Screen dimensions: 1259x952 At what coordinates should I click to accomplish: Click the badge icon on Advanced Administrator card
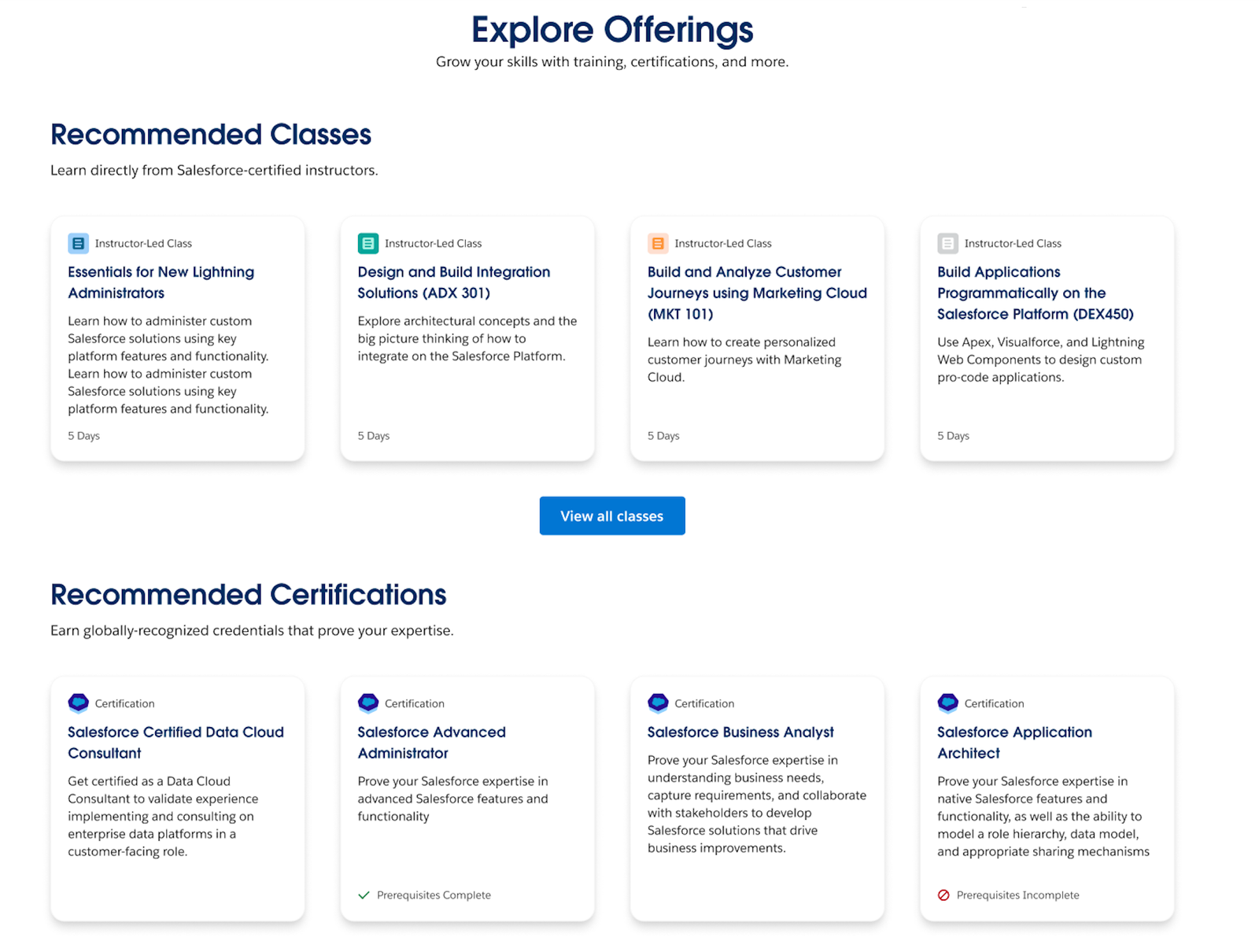click(367, 703)
